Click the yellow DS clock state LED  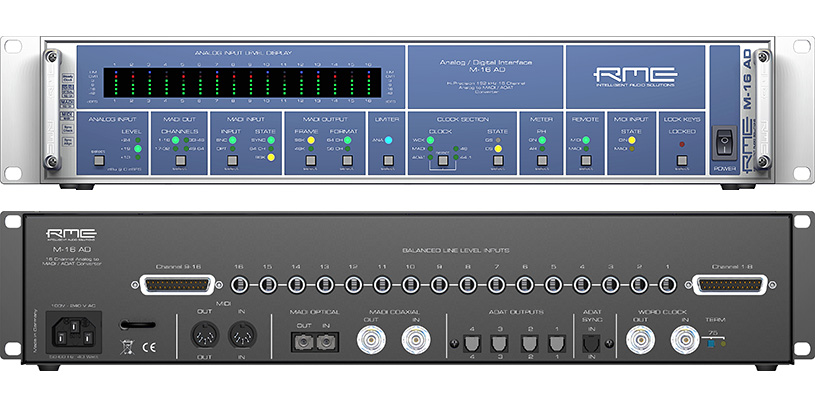[x=498, y=149]
